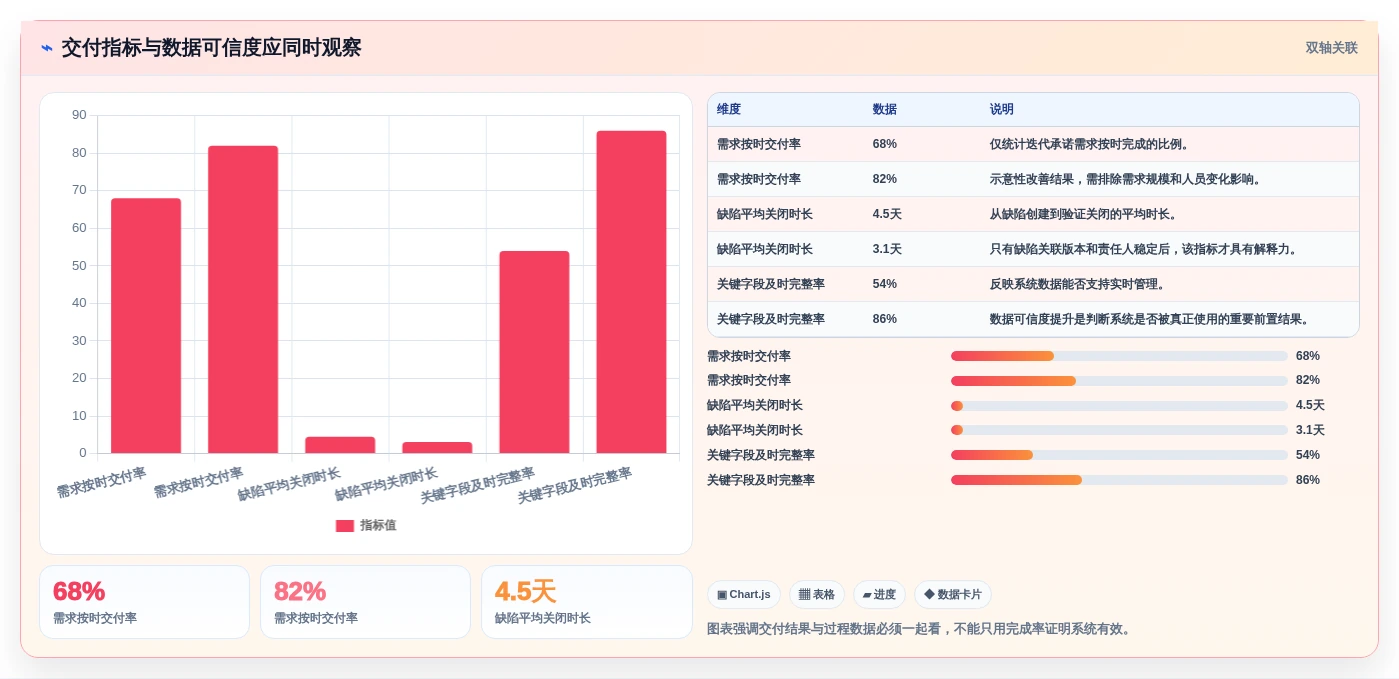This screenshot has height=679, width=1399.
Task: Click the description starting with 数据可信度提升
Action: coord(1150,320)
